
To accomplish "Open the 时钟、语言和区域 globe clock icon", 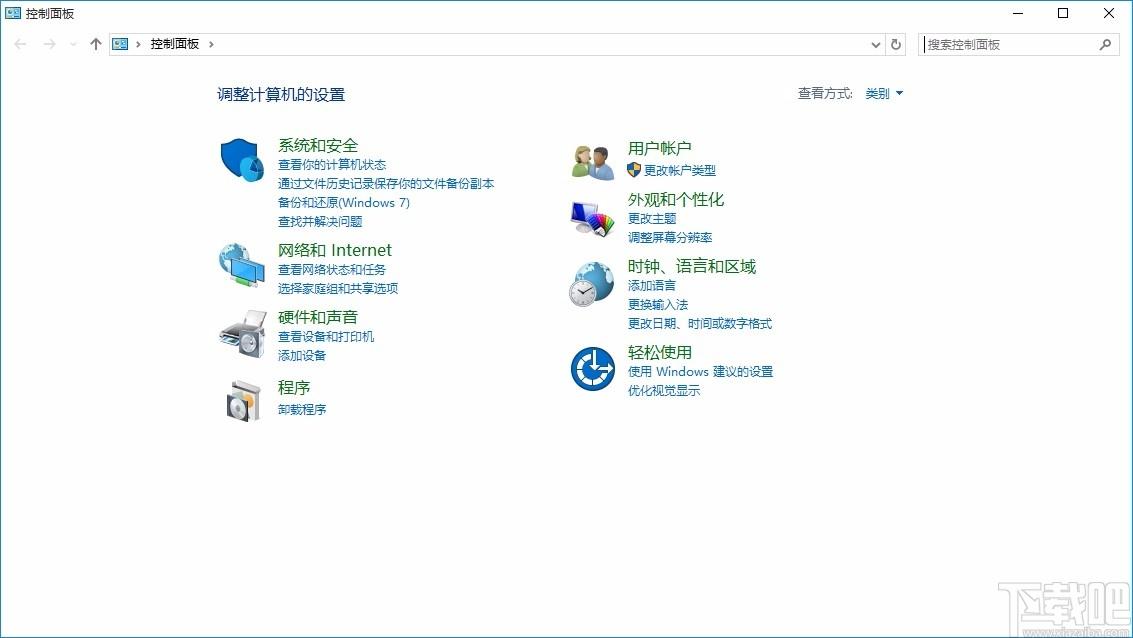I will tap(592, 284).
